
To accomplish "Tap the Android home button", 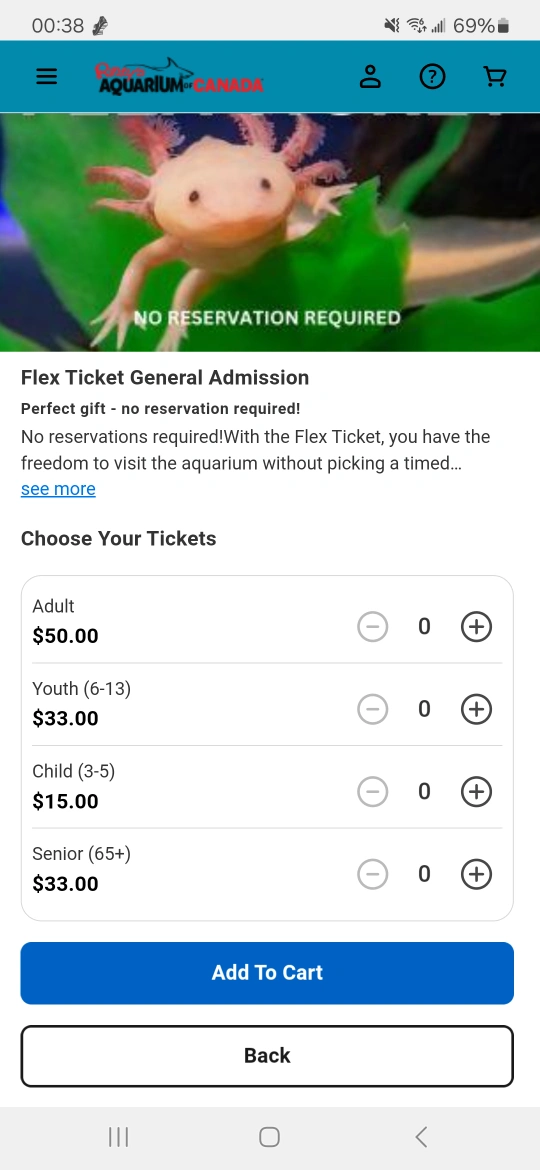I will (x=269, y=1137).
